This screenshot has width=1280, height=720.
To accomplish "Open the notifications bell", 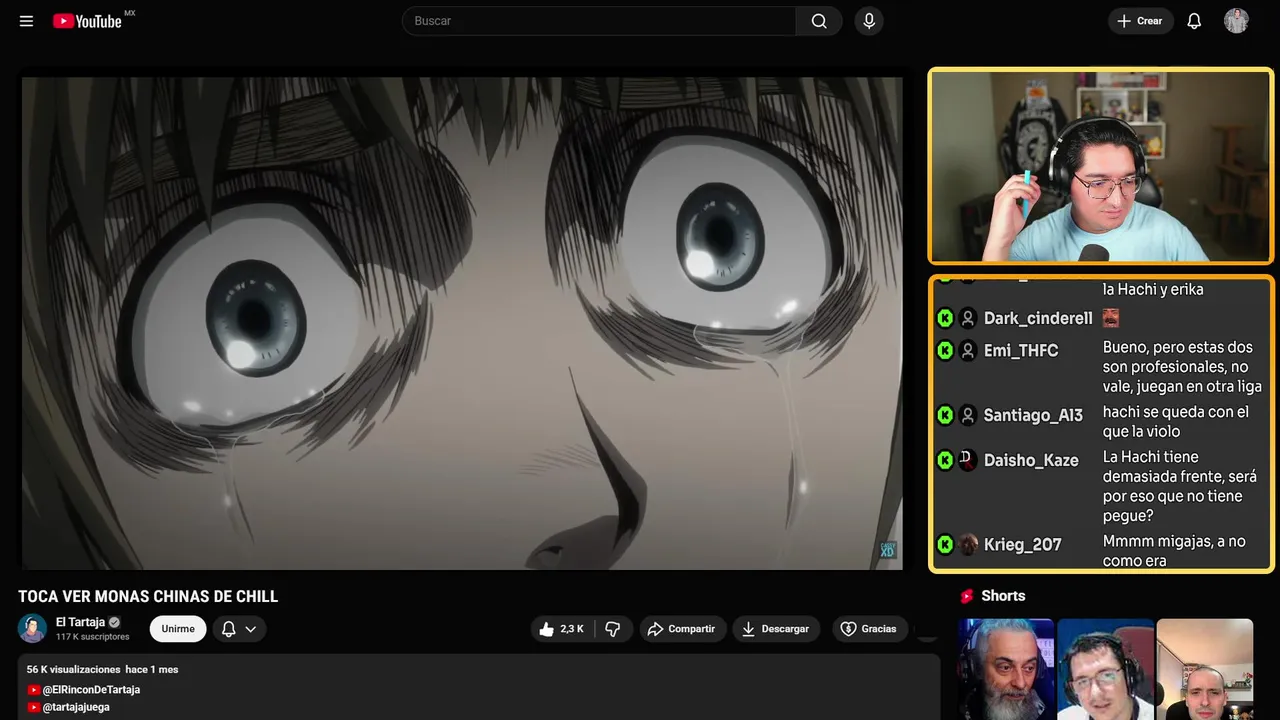I will [1194, 21].
